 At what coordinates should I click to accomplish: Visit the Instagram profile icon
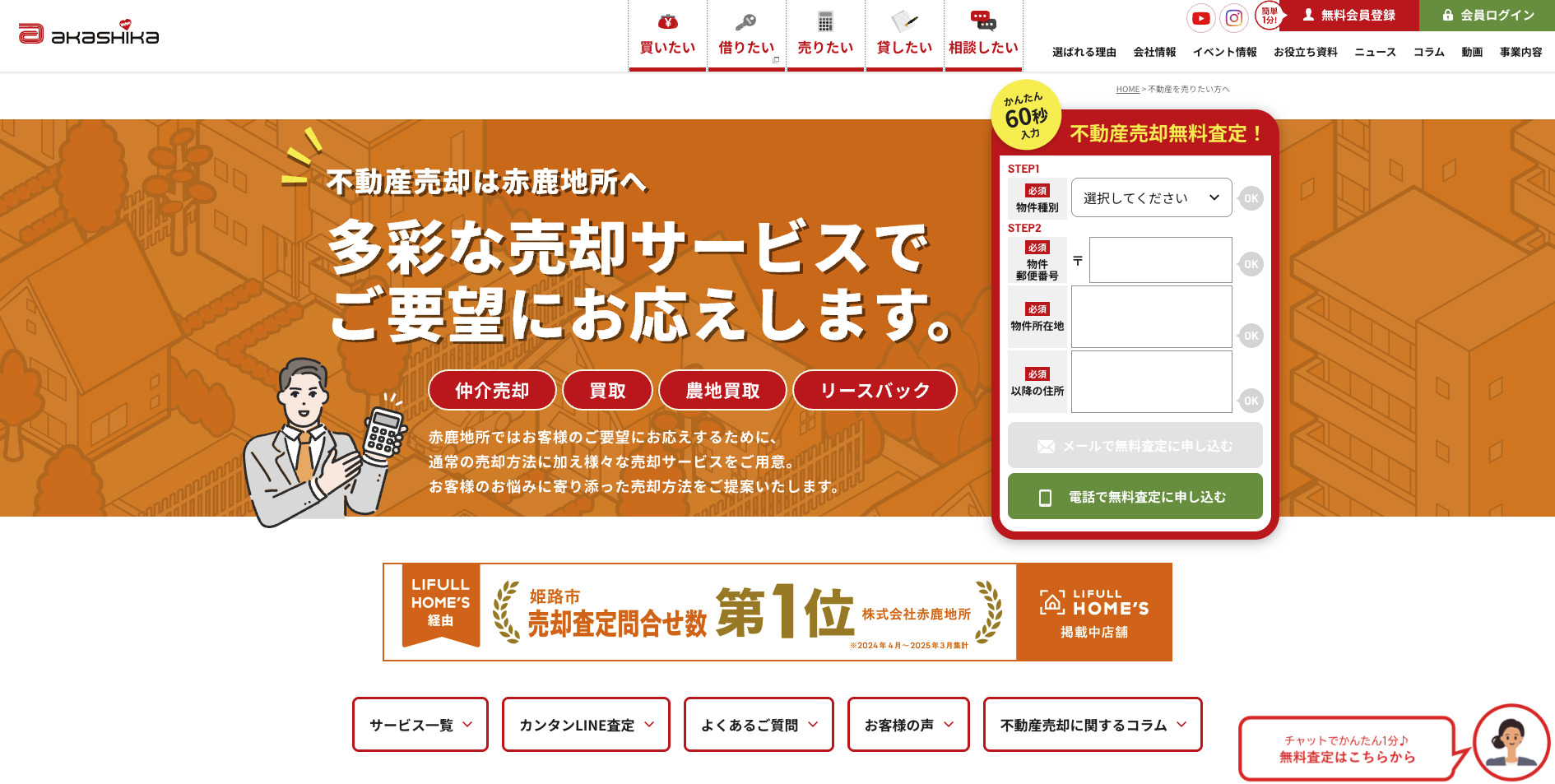pyautogui.click(x=1232, y=16)
